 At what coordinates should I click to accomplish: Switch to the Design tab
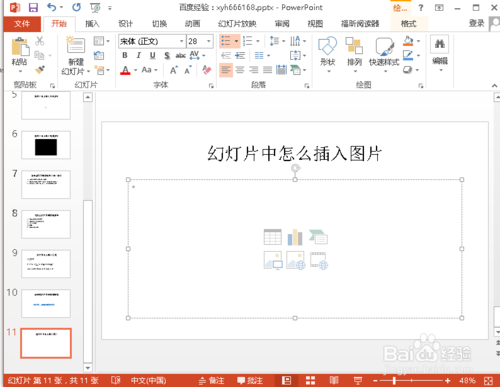click(126, 24)
